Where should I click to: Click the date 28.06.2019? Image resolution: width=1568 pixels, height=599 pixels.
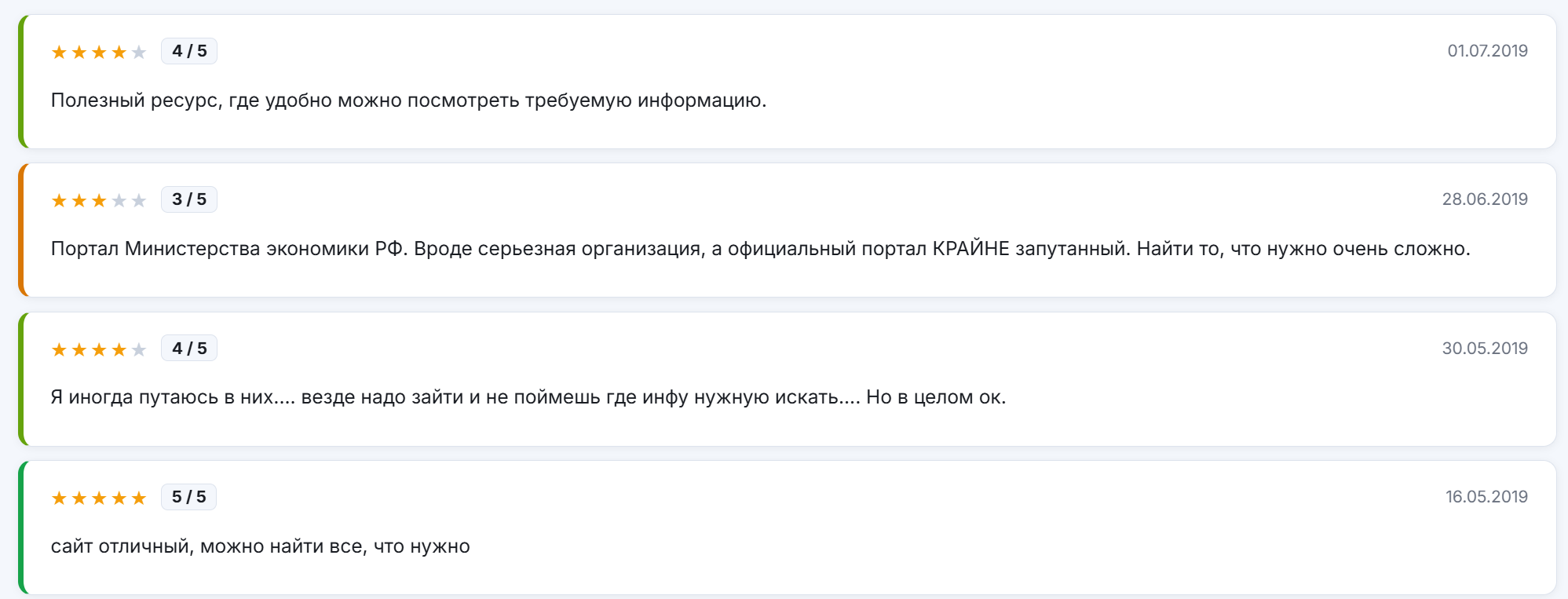[x=1485, y=199]
